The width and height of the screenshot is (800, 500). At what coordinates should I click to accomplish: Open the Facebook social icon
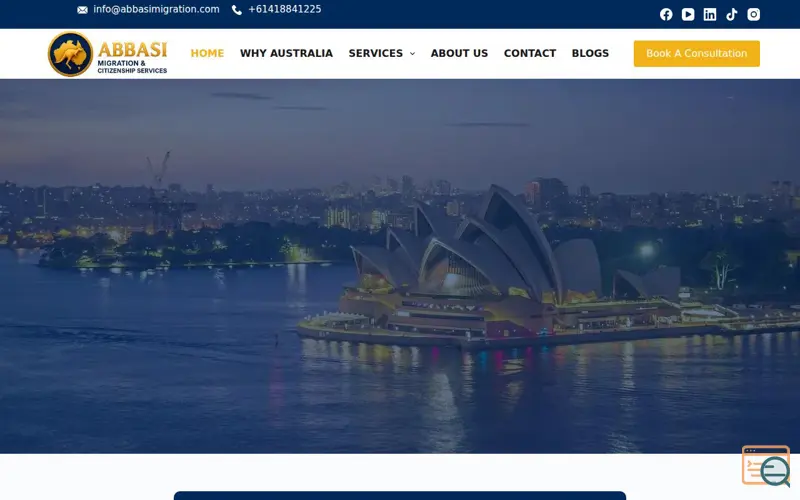tap(666, 14)
